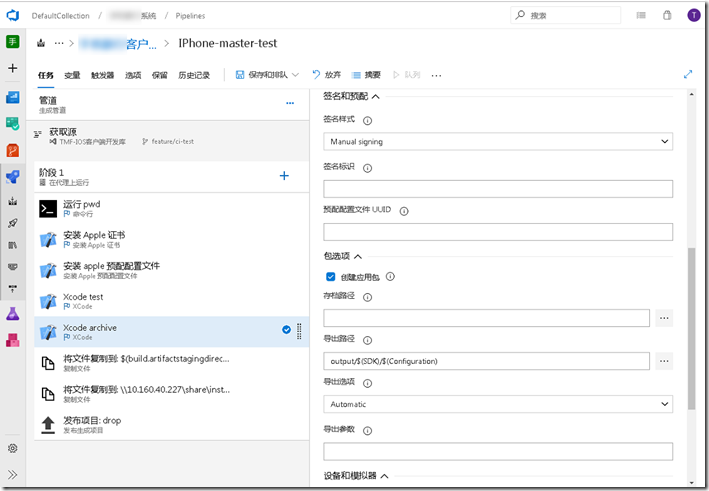Screen dimensions: 709x491
Task: Open the Pipelines rocket icon in sidebar
Action: pos(13,223)
